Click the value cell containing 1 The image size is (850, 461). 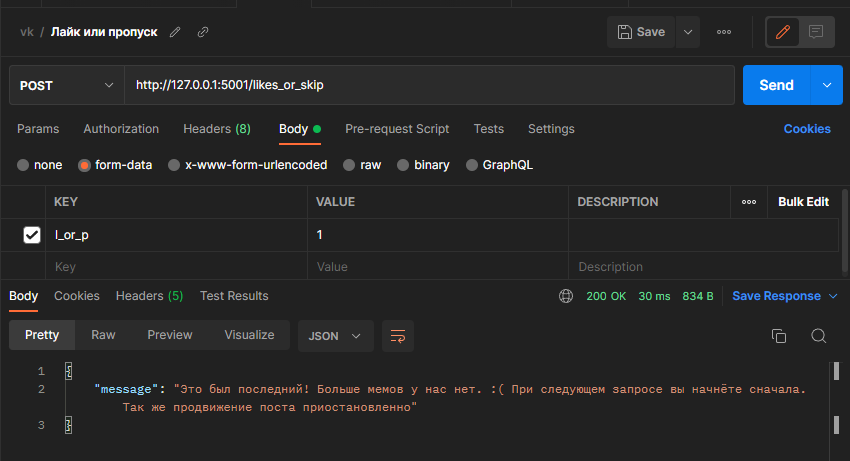(x=437, y=235)
